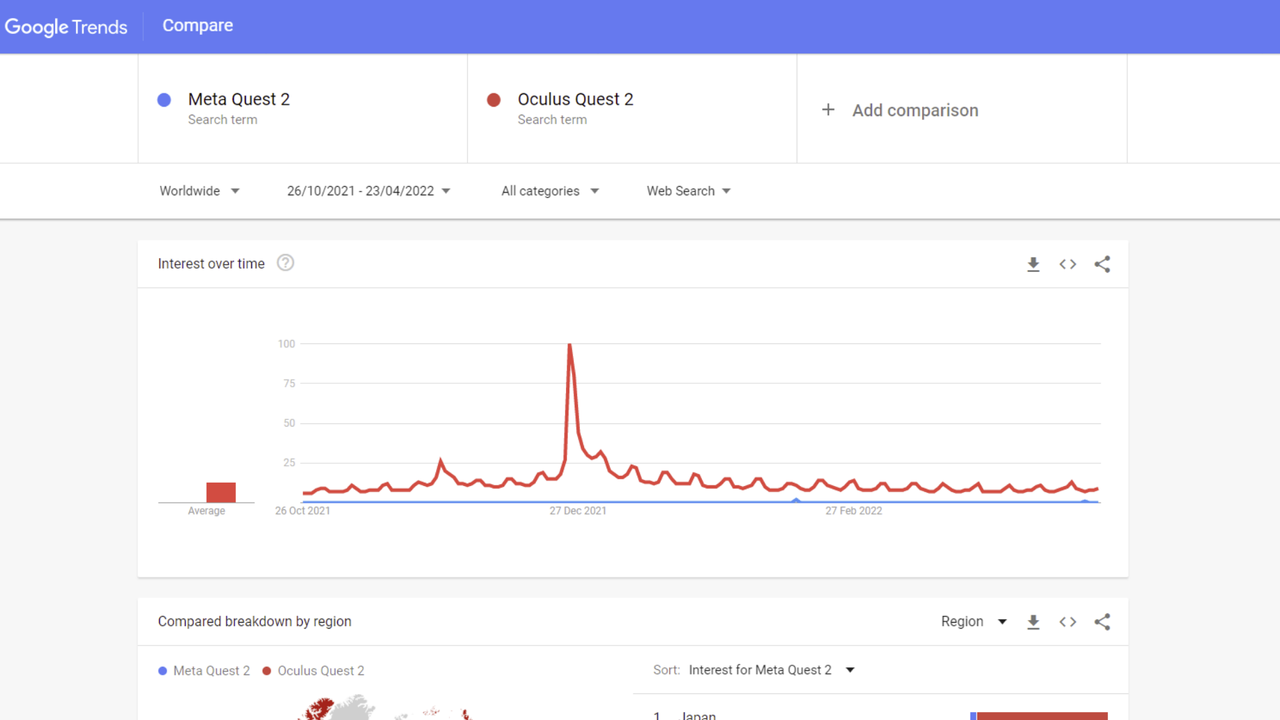
Task: Open the help icon for Interest over time
Action: (286, 263)
